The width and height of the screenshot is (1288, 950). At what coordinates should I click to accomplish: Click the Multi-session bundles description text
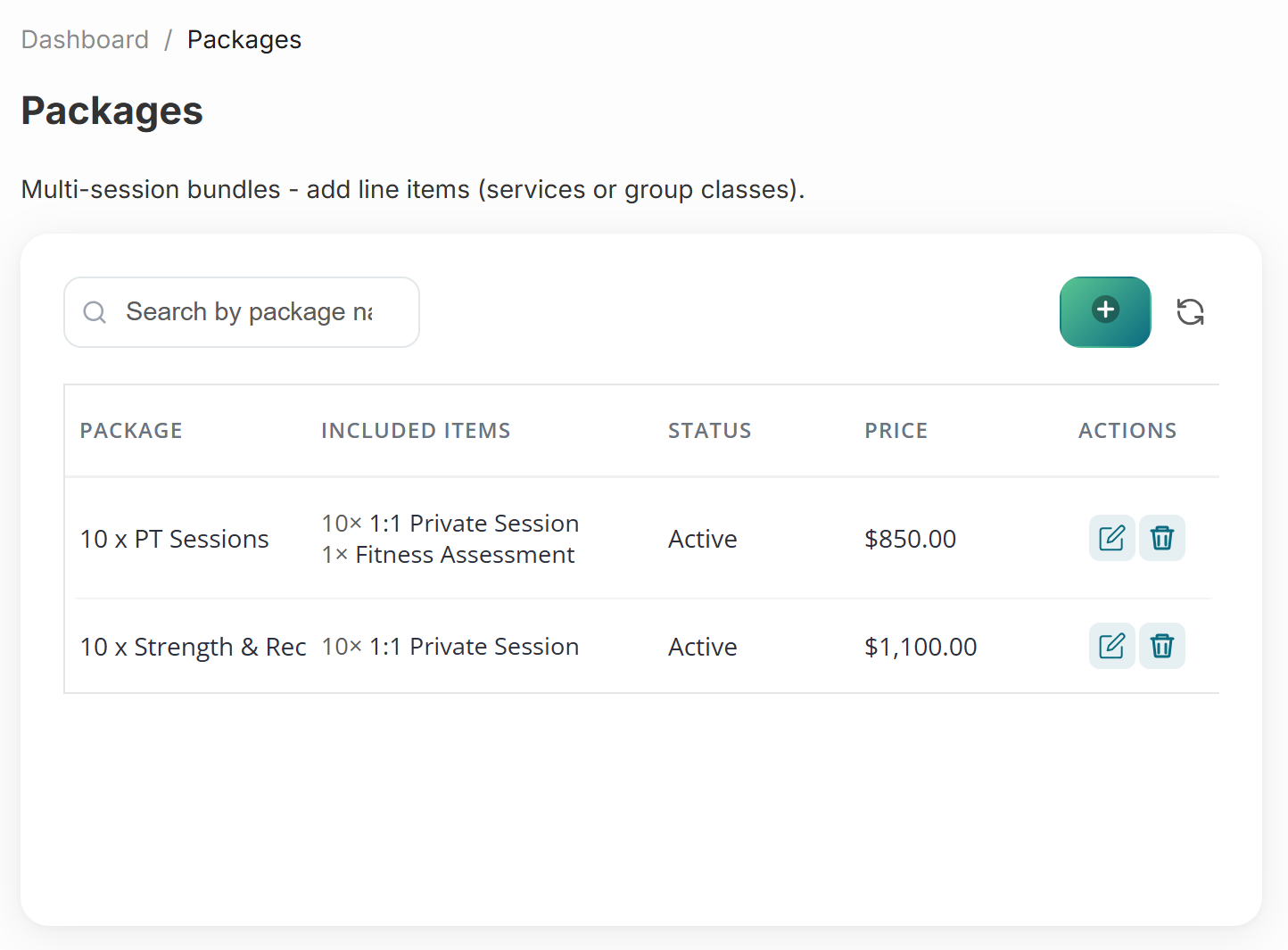coord(413,189)
